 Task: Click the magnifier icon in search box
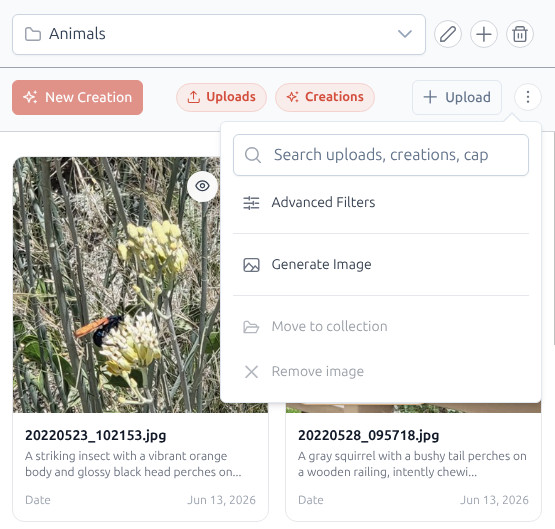253,155
